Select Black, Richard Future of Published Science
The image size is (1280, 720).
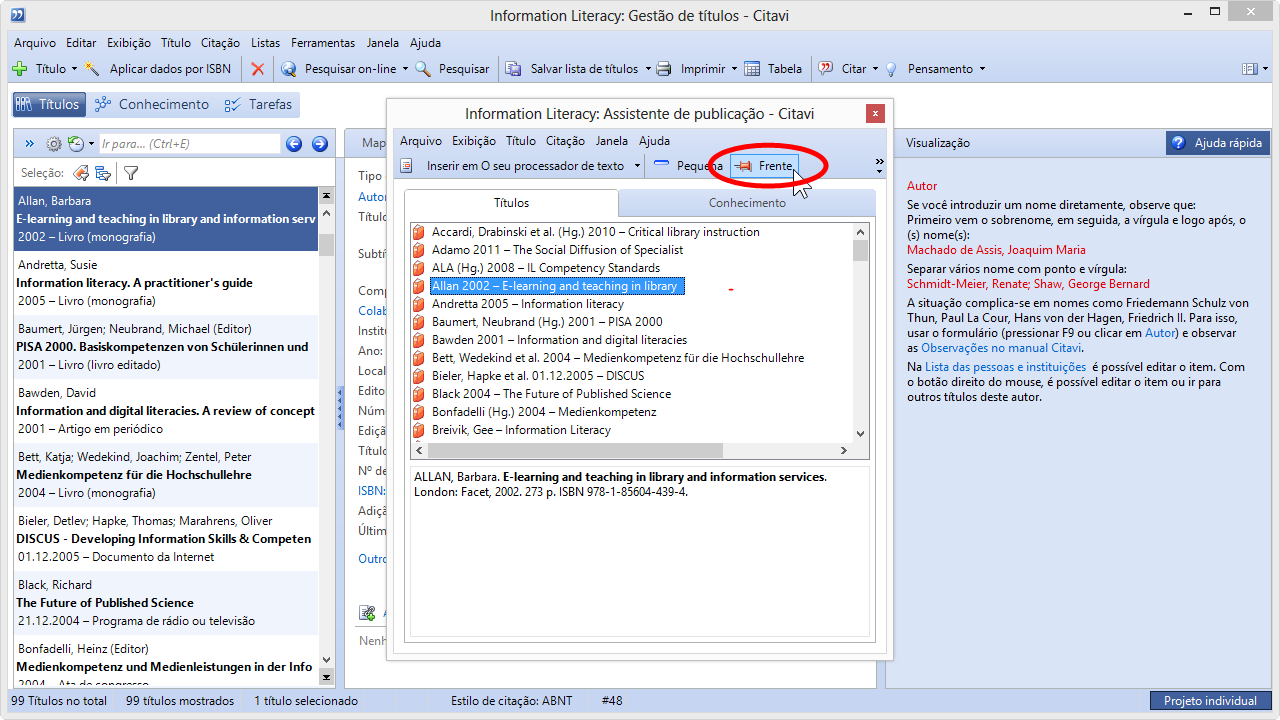(x=165, y=603)
